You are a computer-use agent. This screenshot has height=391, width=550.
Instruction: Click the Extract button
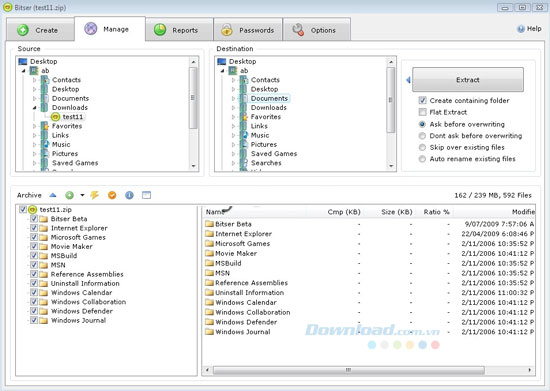click(468, 80)
